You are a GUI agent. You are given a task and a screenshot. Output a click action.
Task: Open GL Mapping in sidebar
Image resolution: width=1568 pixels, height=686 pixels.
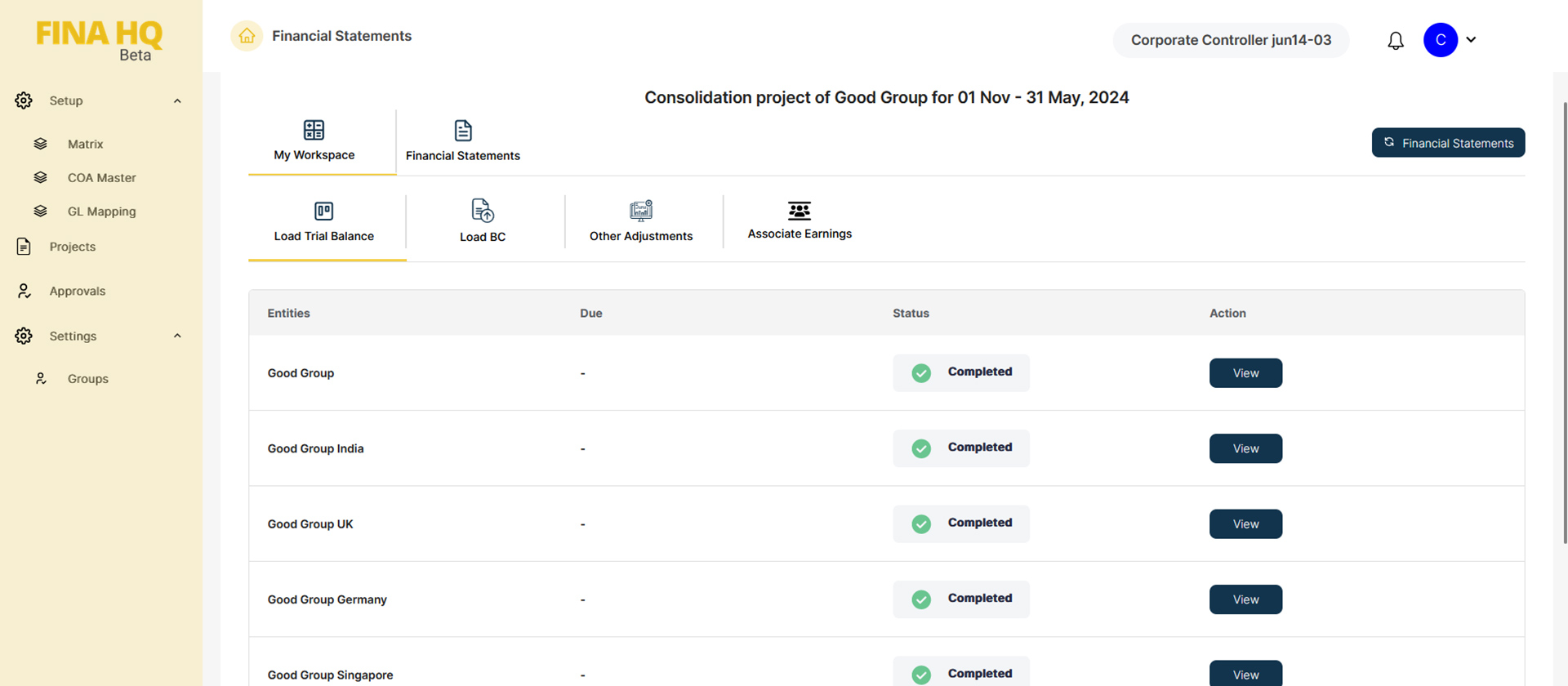(101, 212)
